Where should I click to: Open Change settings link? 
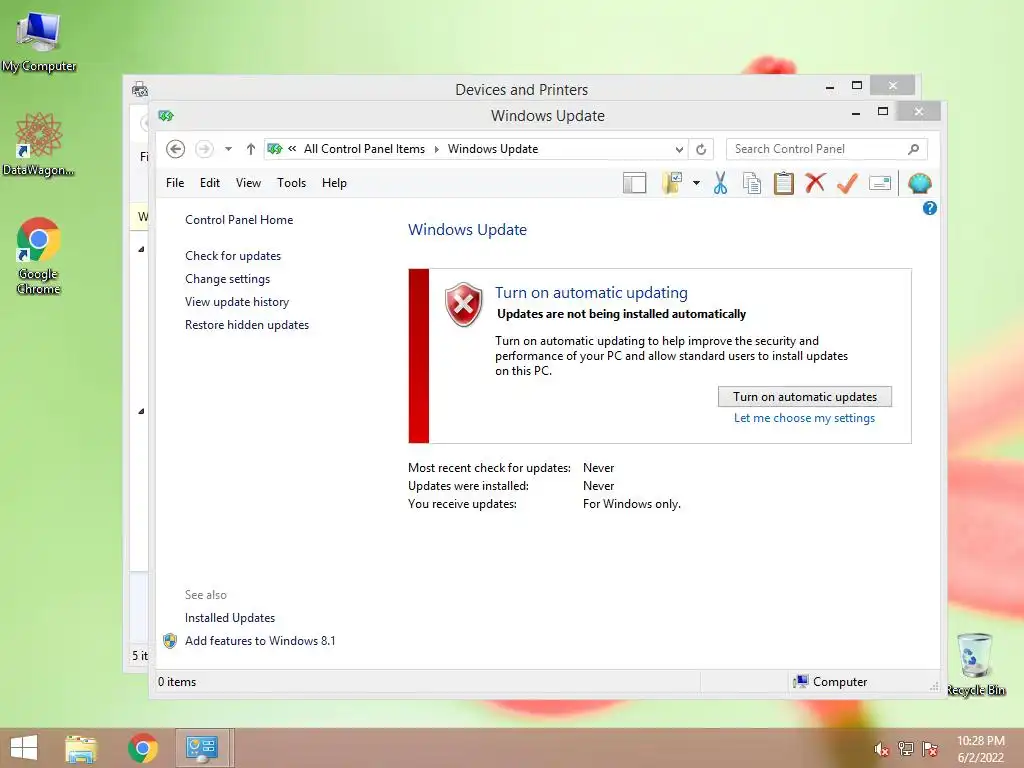pyautogui.click(x=227, y=279)
